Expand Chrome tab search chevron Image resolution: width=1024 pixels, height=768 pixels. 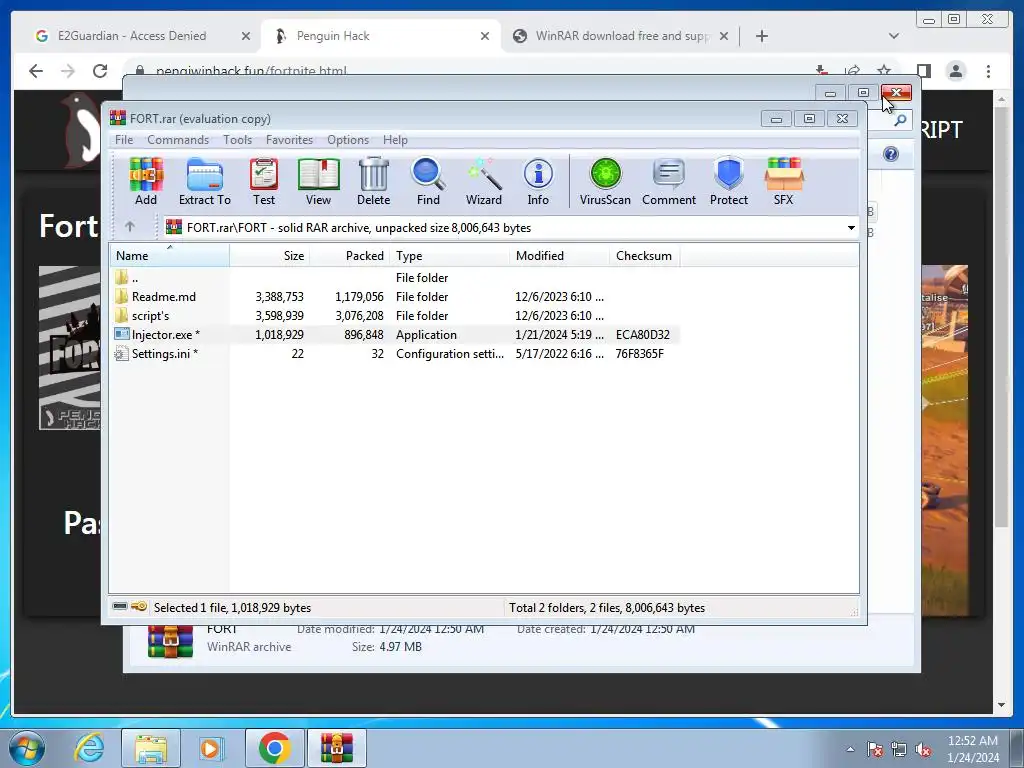tap(893, 36)
